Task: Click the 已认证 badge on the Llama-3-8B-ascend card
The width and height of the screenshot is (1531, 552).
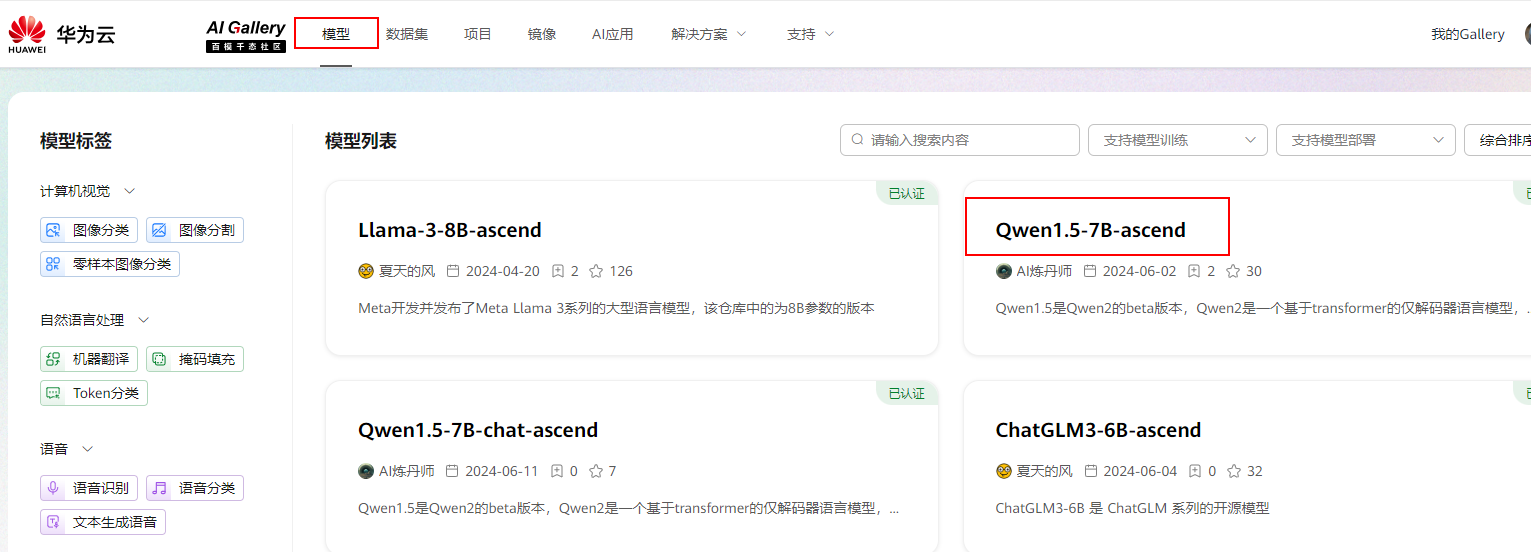Action: click(x=907, y=194)
